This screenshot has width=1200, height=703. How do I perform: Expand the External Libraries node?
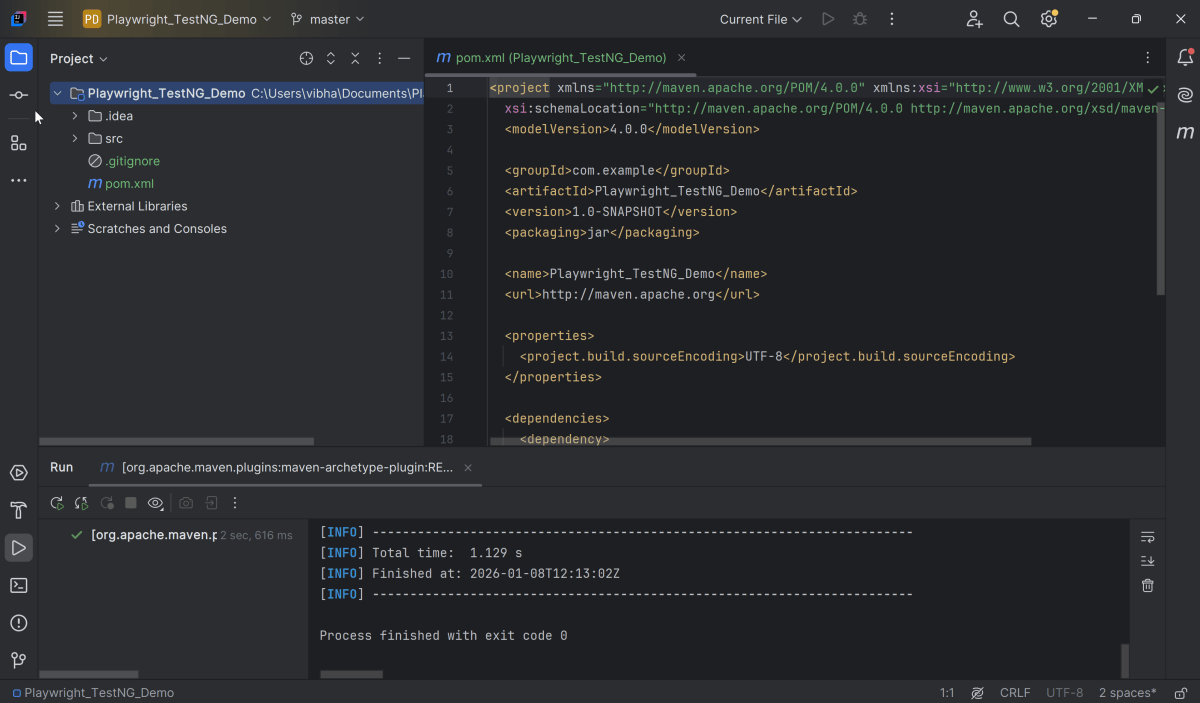[57, 206]
